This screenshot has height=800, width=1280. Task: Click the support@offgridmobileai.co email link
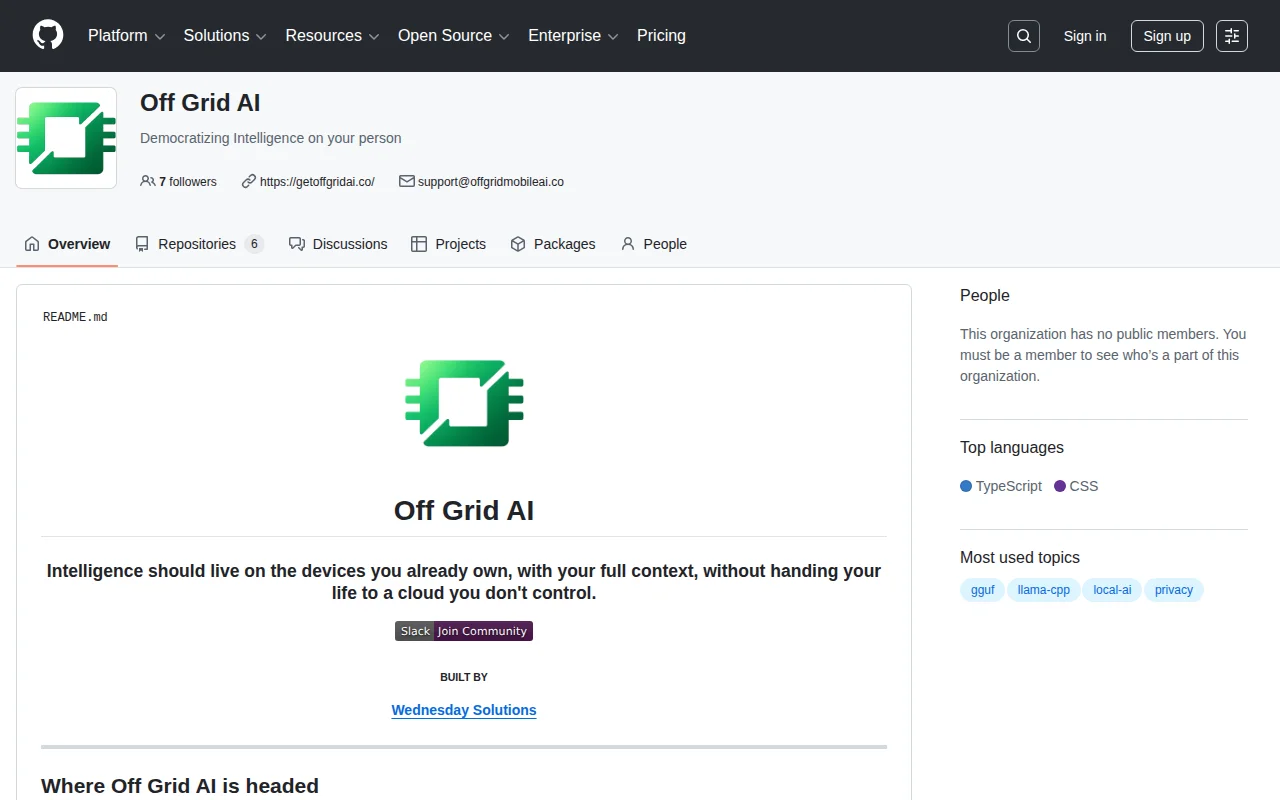491,182
